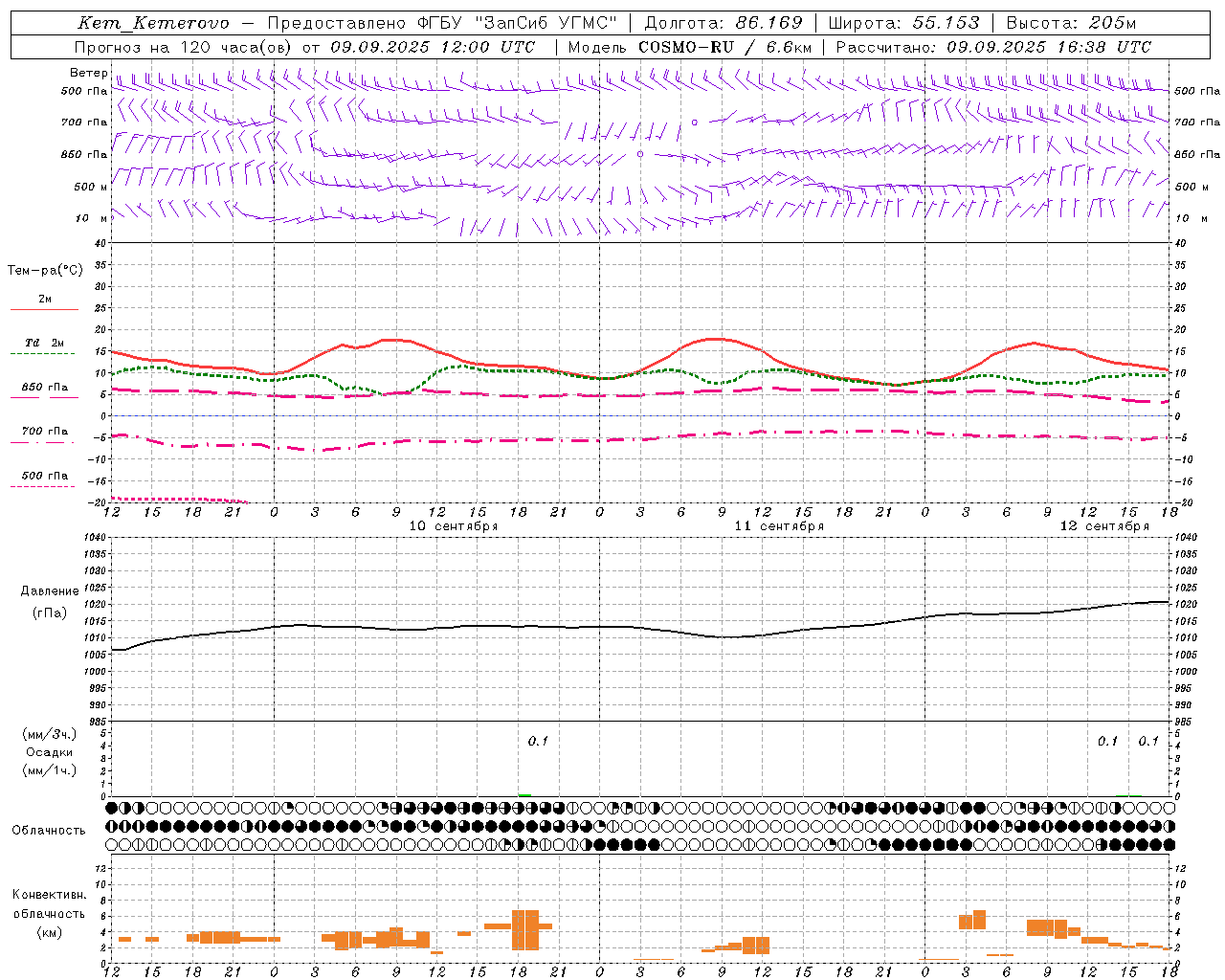The image size is (1225, 980).
Task: Click the '(гПа)' unit label under Давление
Action: (x=49, y=613)
